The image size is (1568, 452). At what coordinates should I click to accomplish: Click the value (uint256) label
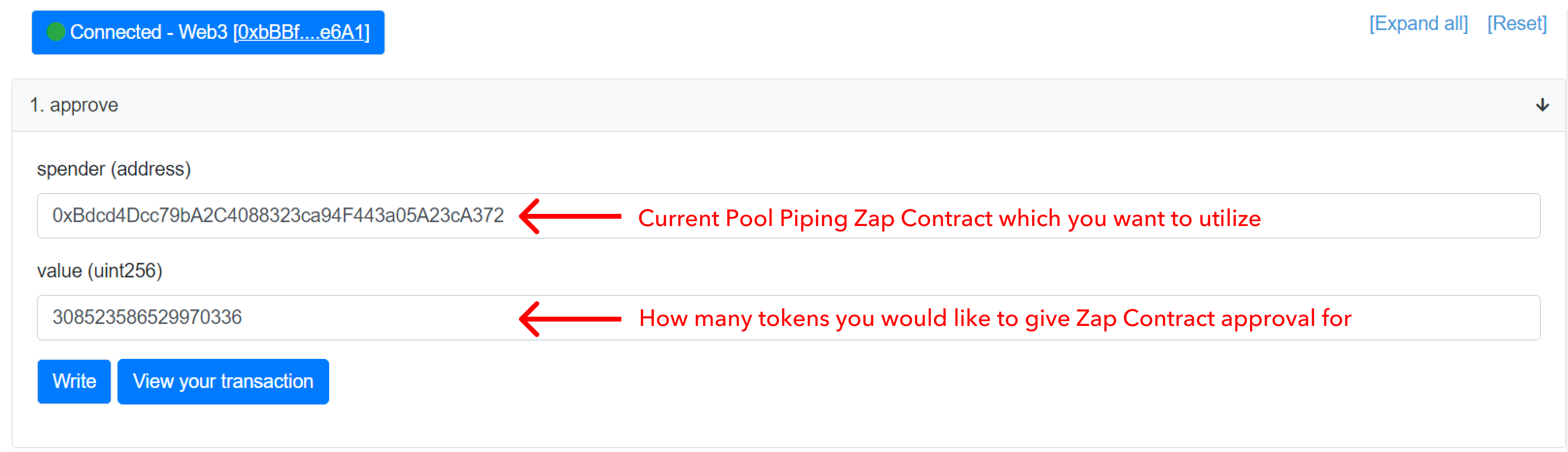[x=100, y=270]
